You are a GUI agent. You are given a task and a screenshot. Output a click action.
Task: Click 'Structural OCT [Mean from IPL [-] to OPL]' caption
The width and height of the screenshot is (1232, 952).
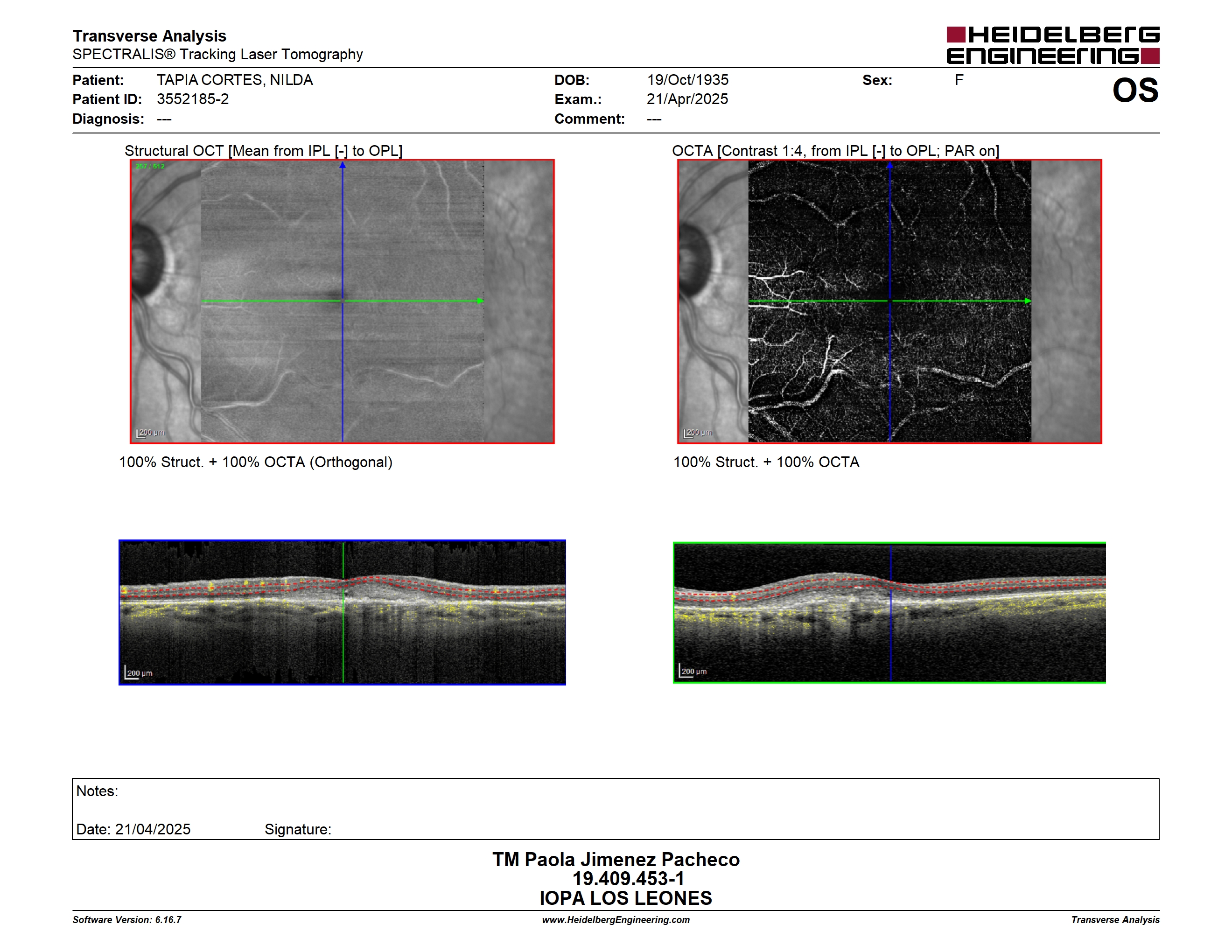pos(264,151)
